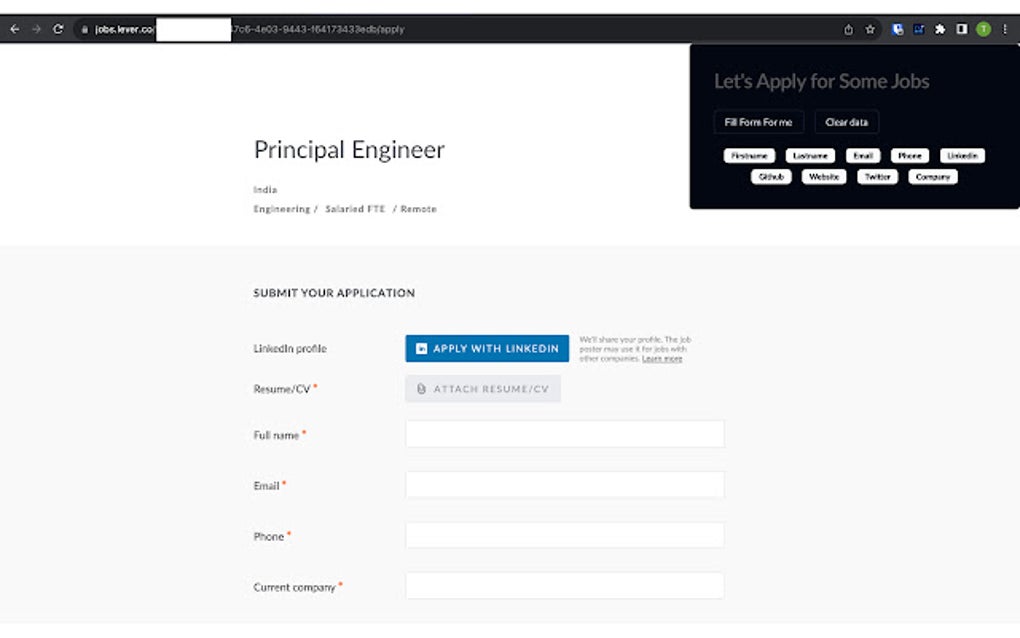Select the "Github" chip in the panel
The height and width of the screenshot is (638, 1020).
(770, 176)
